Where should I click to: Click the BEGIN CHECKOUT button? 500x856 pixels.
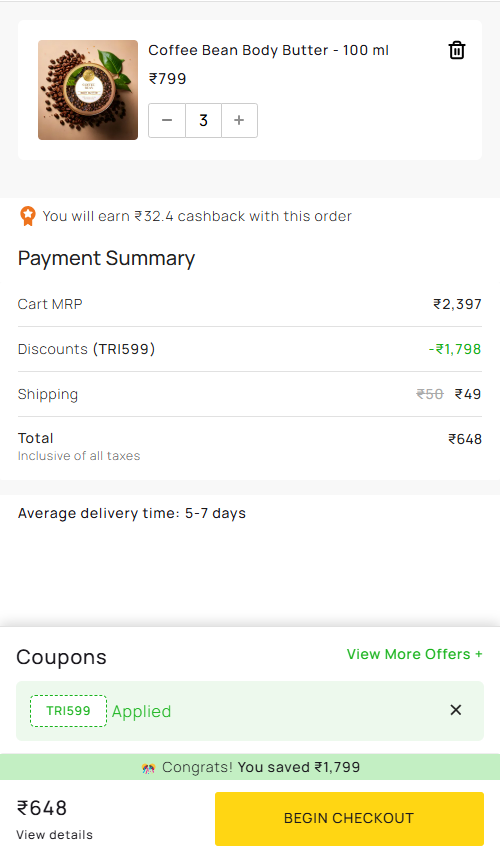(349, 818)
